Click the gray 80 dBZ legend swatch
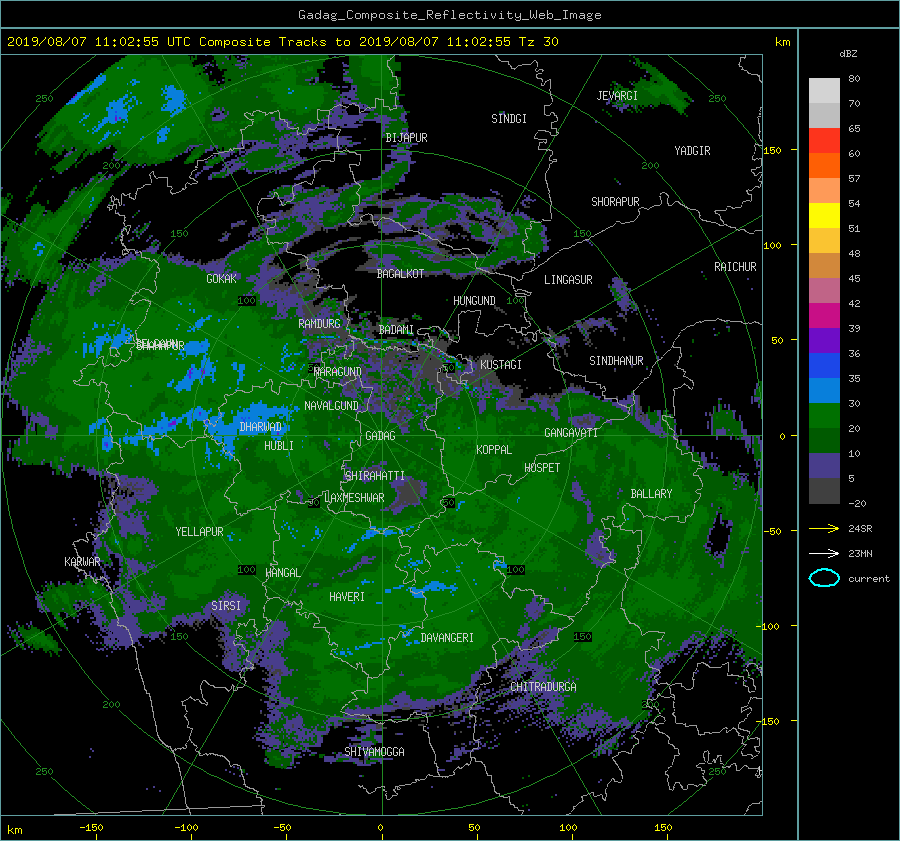The width and height of the screenshot is (900, 841). click(x=824, y=91)
